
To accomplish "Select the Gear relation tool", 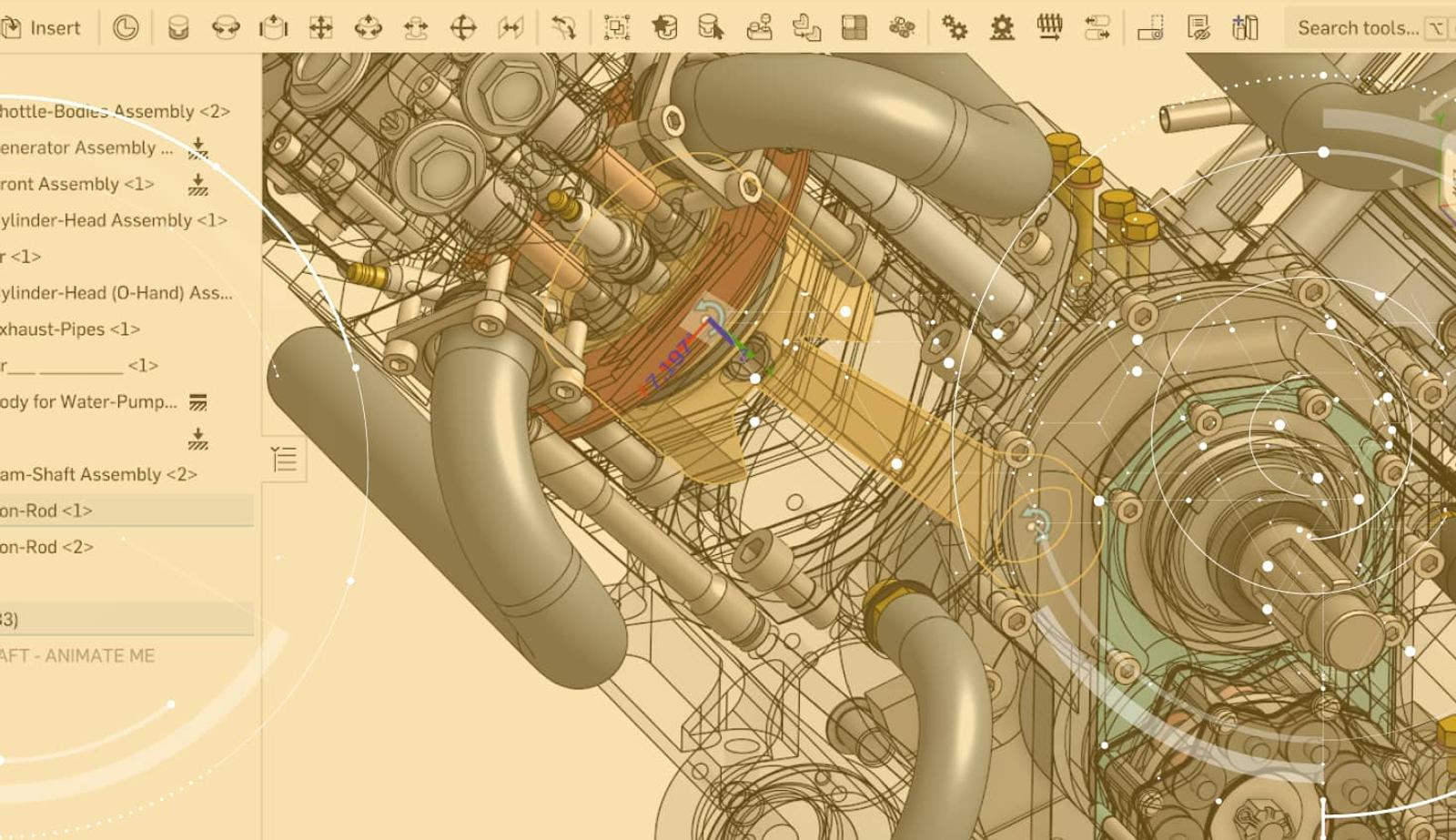I will [x=955, y=27].
